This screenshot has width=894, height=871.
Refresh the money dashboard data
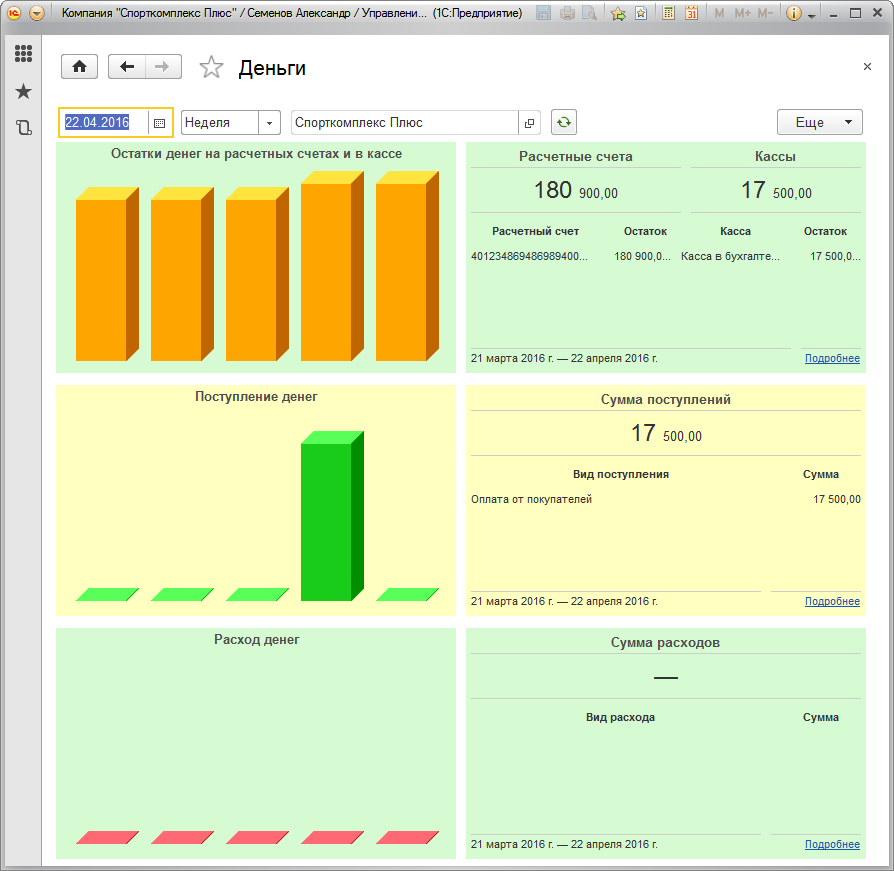[564, 122]
